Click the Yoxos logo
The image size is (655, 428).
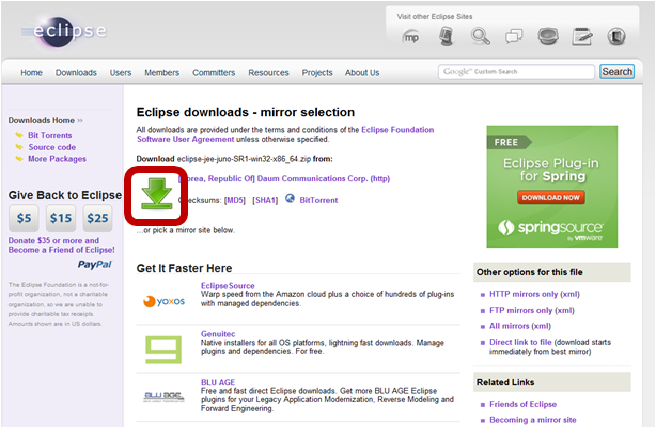(164, 301)
